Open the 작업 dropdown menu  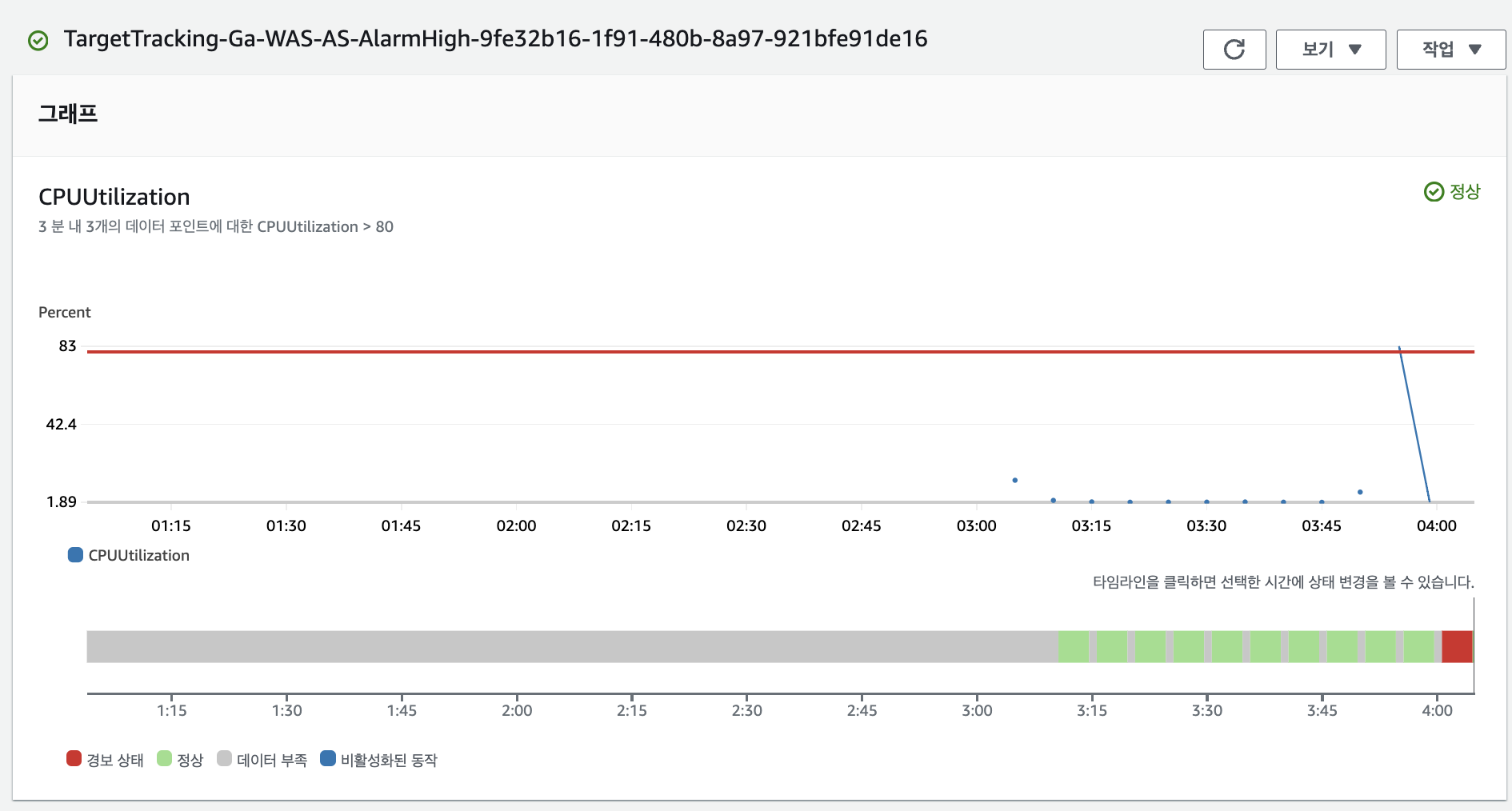pos(1450,50)
